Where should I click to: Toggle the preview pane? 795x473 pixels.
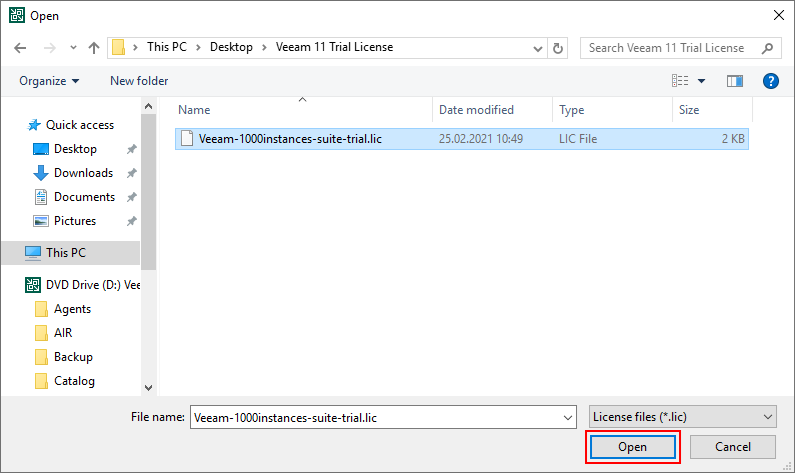click(735, 81)
